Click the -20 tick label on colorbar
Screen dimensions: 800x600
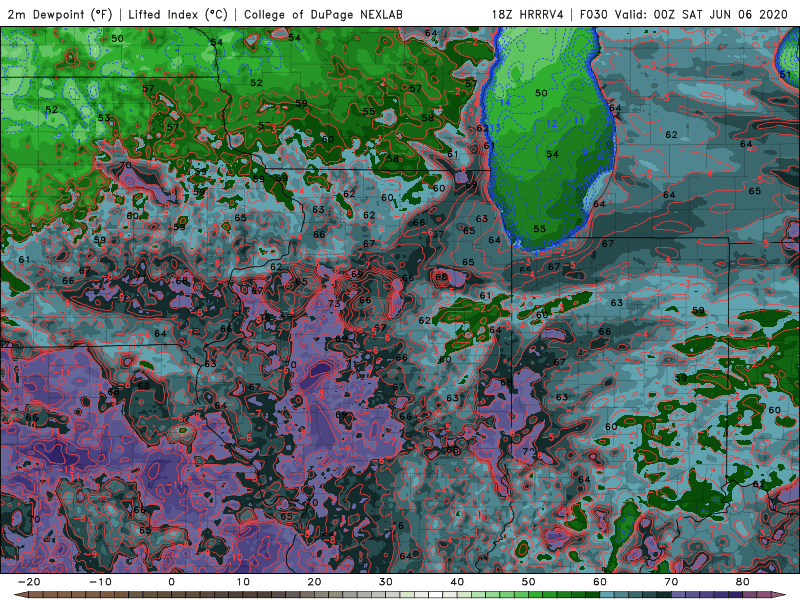(x=29, y=582)
